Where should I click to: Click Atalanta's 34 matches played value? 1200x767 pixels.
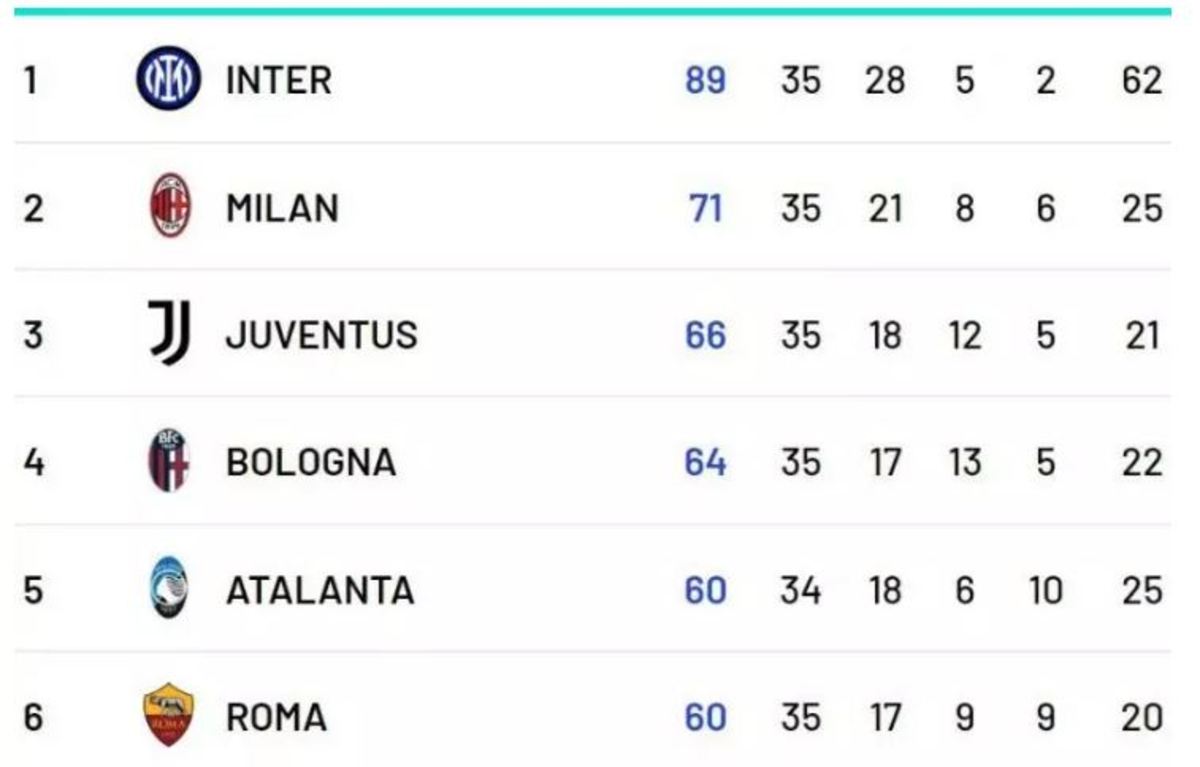pyautogui.click(x=800, y=590)
